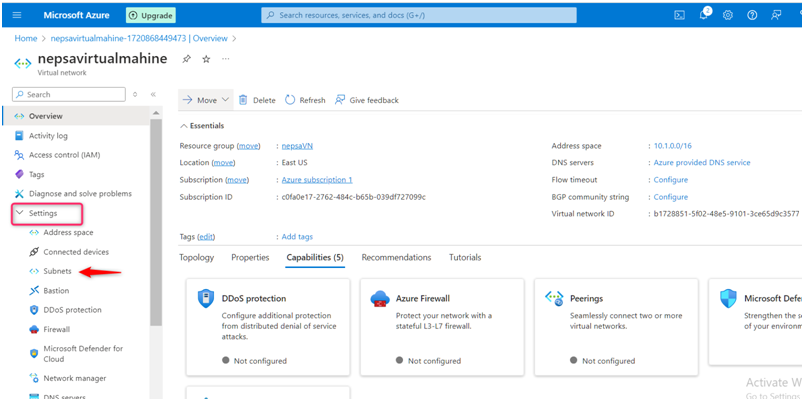Open Network manager
This screenshot has height=401, width=804.
click(76, 378)
